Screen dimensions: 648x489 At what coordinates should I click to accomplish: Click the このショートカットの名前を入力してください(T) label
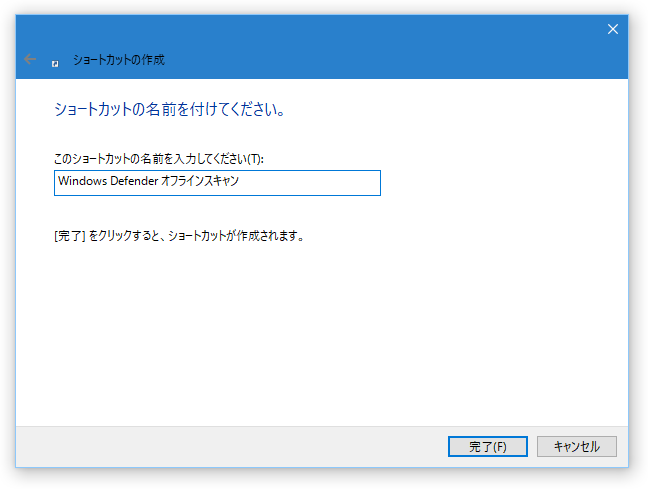159,159
